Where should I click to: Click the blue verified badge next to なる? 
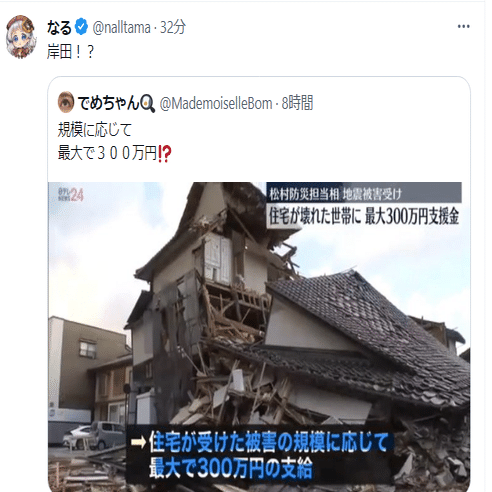click(x=81, y=27)
